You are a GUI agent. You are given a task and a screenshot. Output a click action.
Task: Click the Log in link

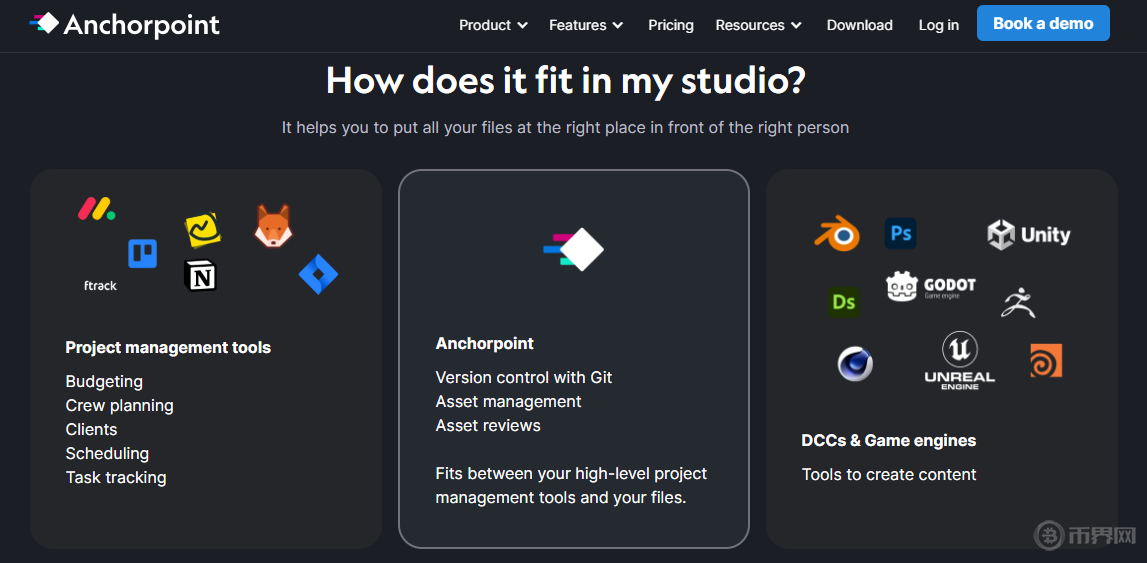[938, 25]
